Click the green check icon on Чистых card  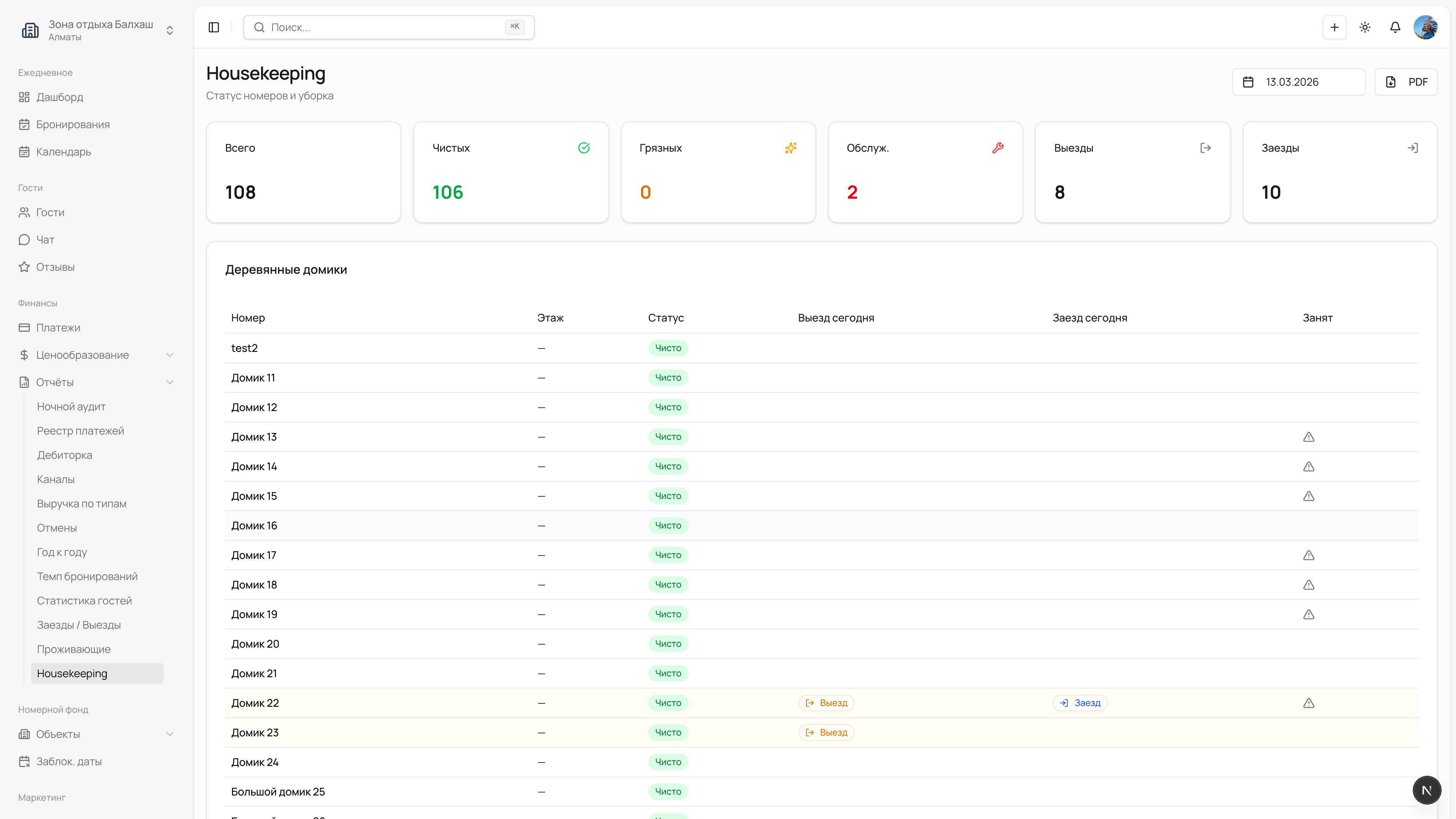[x=584, y=148]
